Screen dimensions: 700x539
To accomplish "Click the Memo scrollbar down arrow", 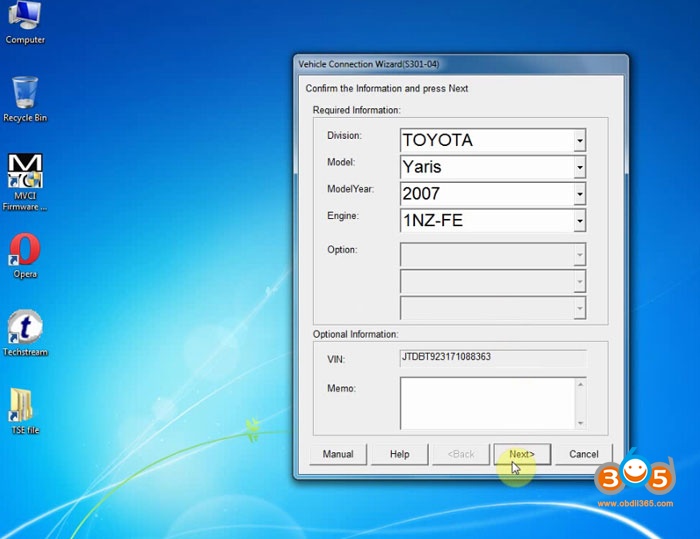I will [x=580, y=422].
